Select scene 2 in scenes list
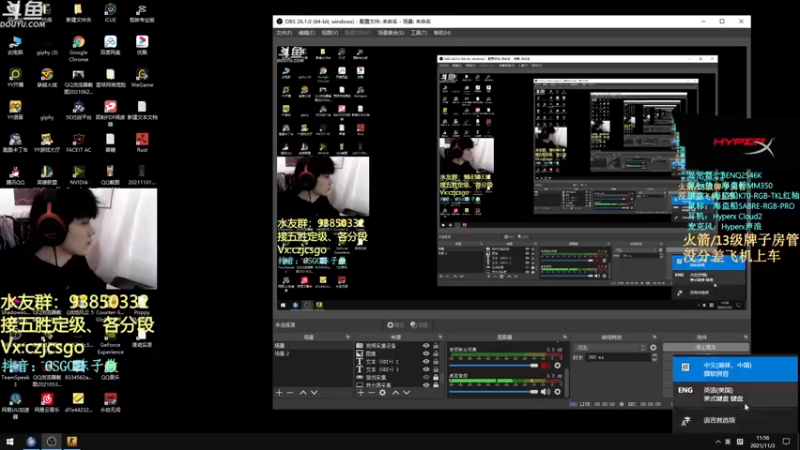 pos(313,354)
